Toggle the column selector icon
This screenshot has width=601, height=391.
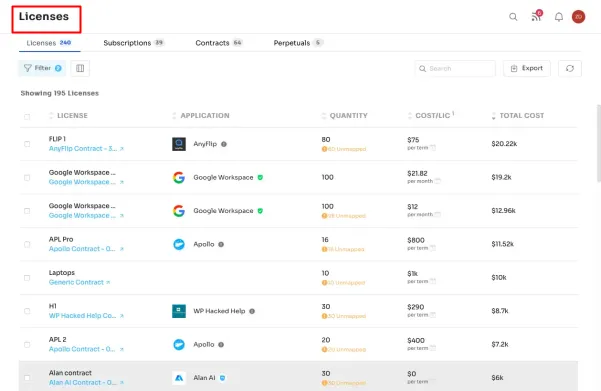80,68
